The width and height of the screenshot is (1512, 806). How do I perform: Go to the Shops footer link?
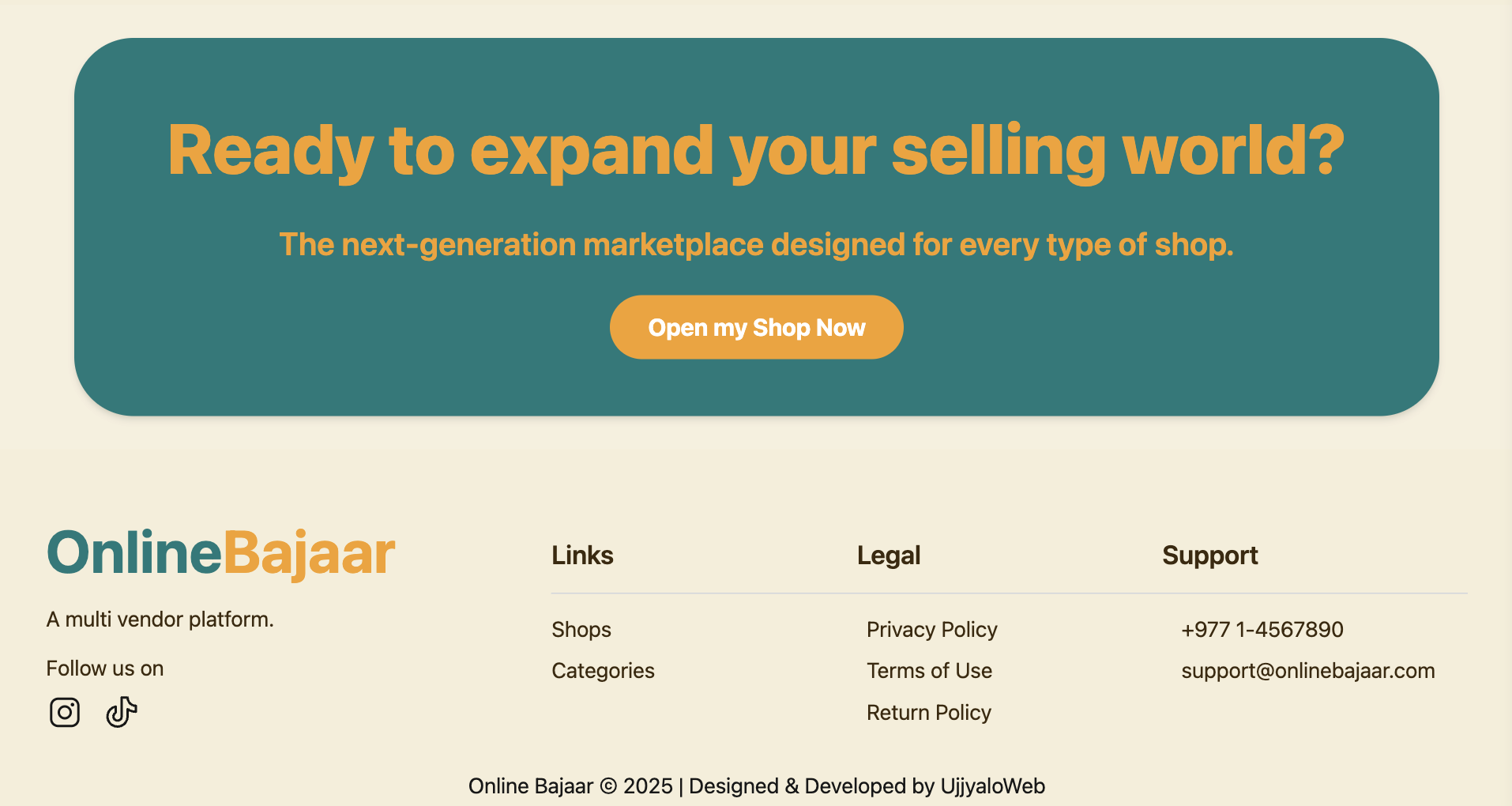[581, 630]
